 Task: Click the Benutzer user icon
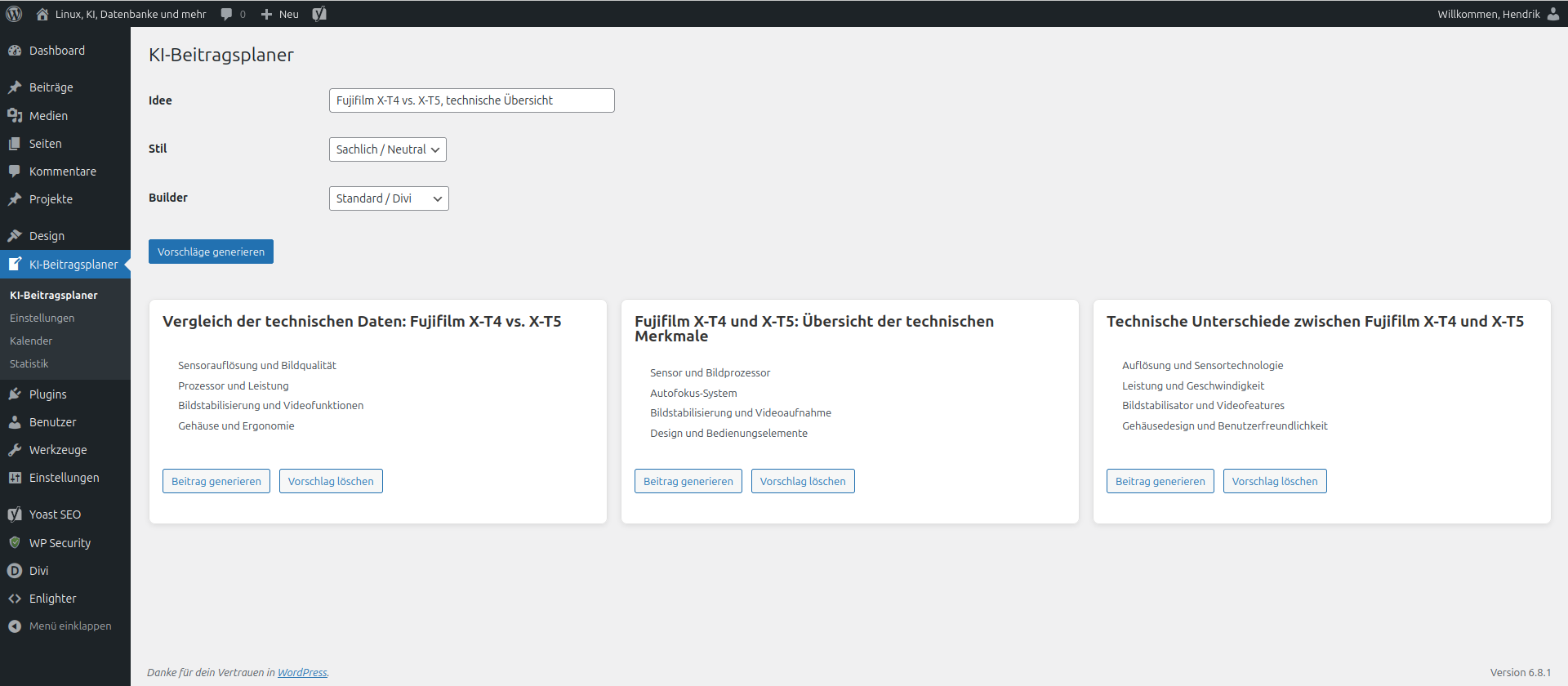tap(15, 422)
